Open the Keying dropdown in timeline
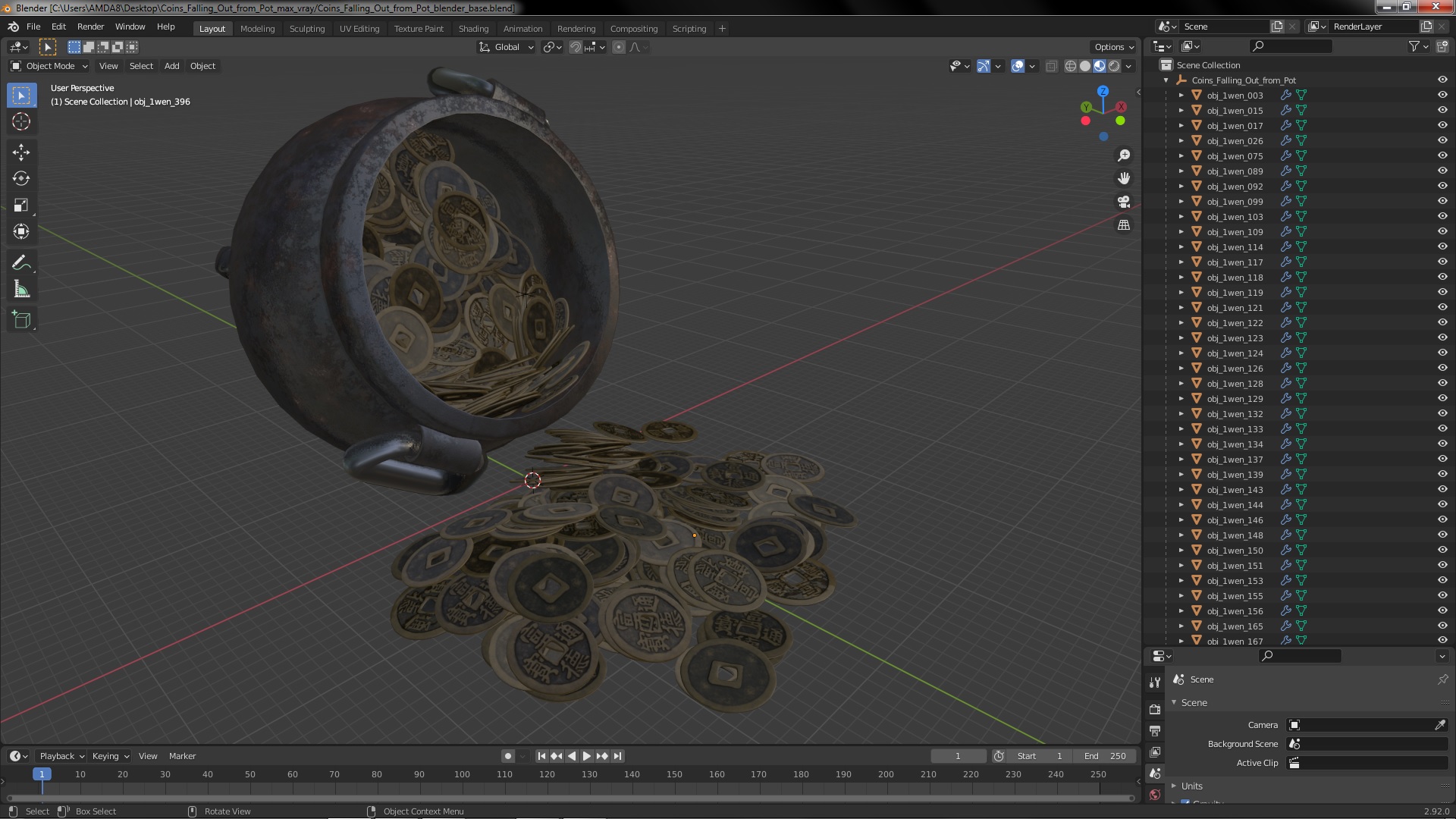 click(111, 756)
